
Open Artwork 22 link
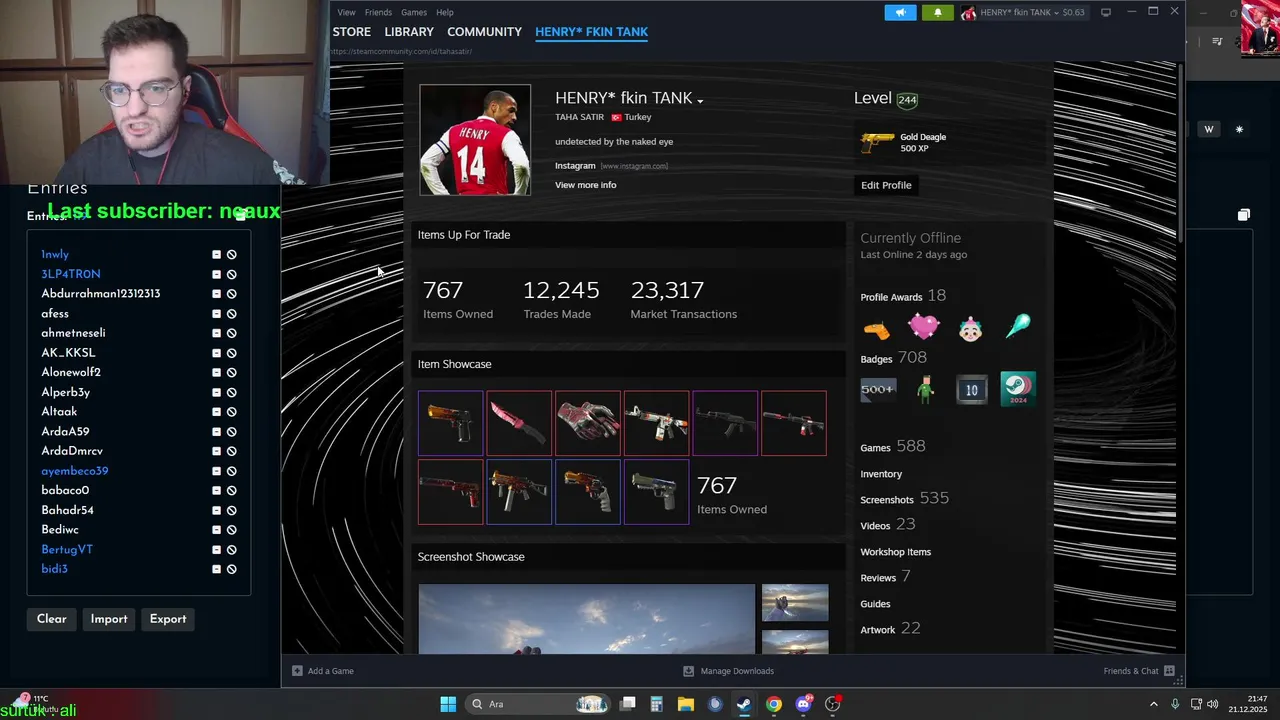890,629
